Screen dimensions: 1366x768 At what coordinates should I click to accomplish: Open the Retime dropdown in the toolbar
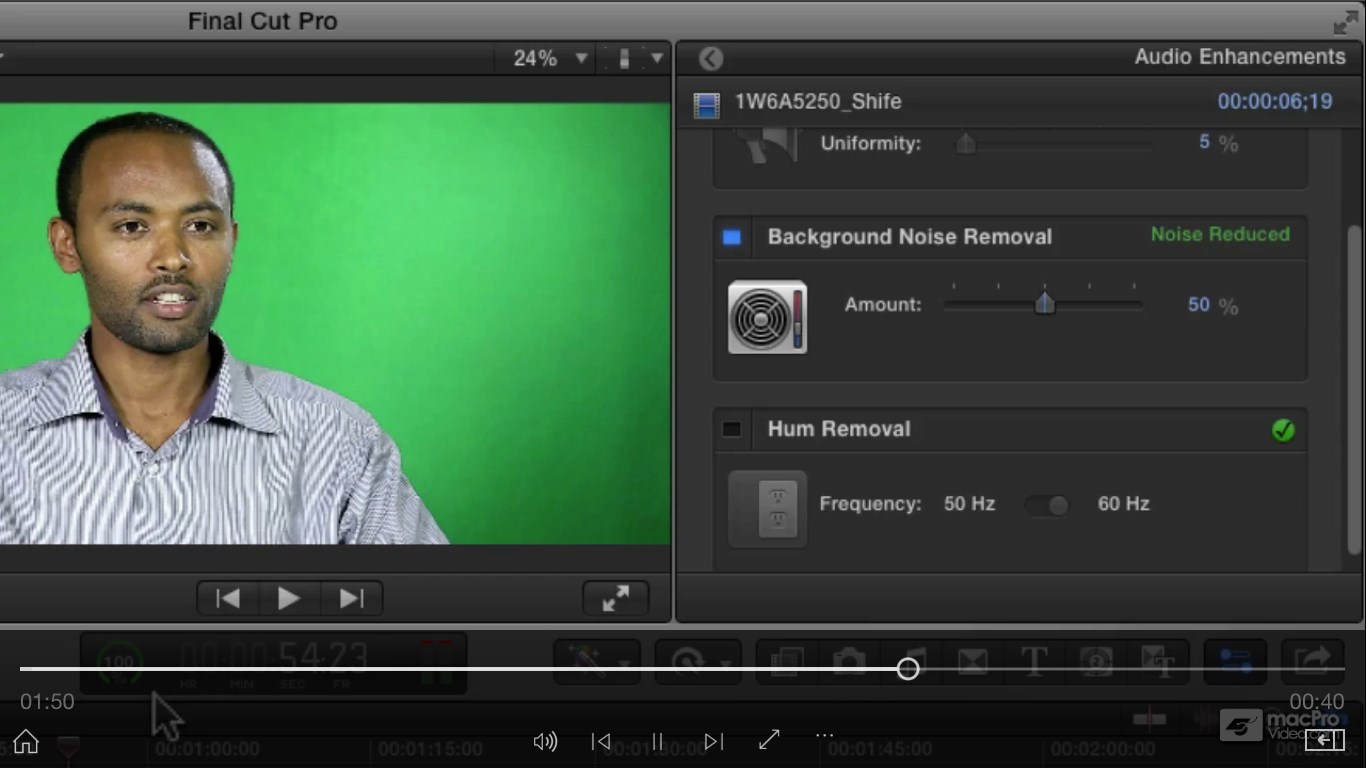(x=698, y=662)
